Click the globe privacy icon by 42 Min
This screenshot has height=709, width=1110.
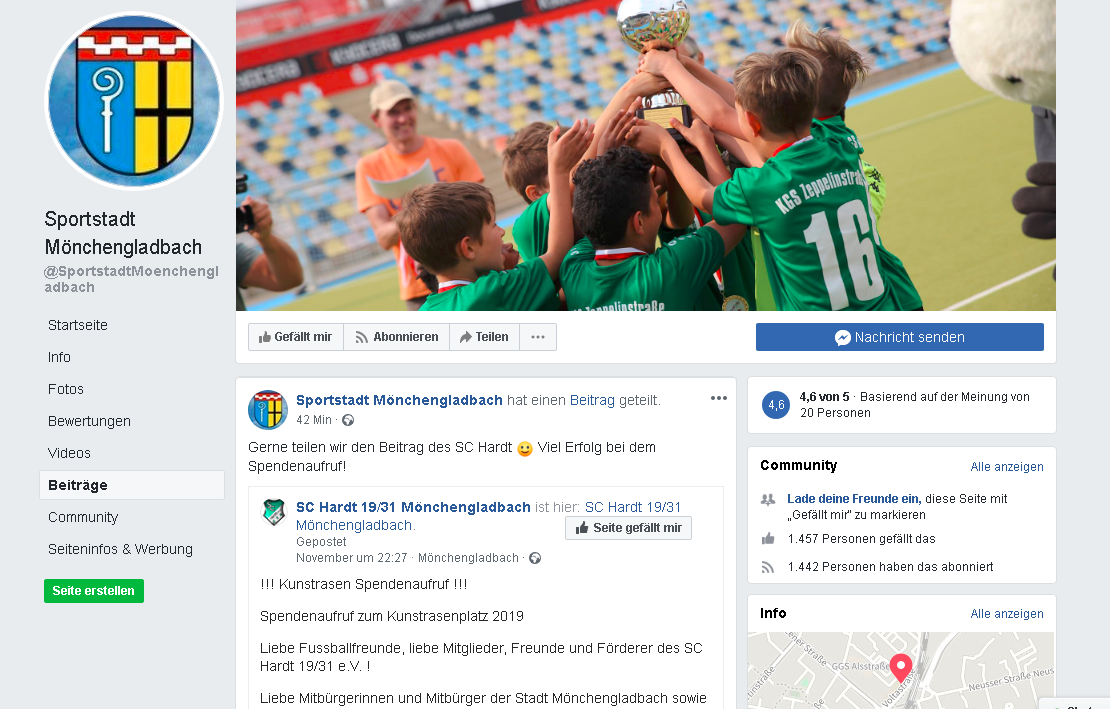348,420
